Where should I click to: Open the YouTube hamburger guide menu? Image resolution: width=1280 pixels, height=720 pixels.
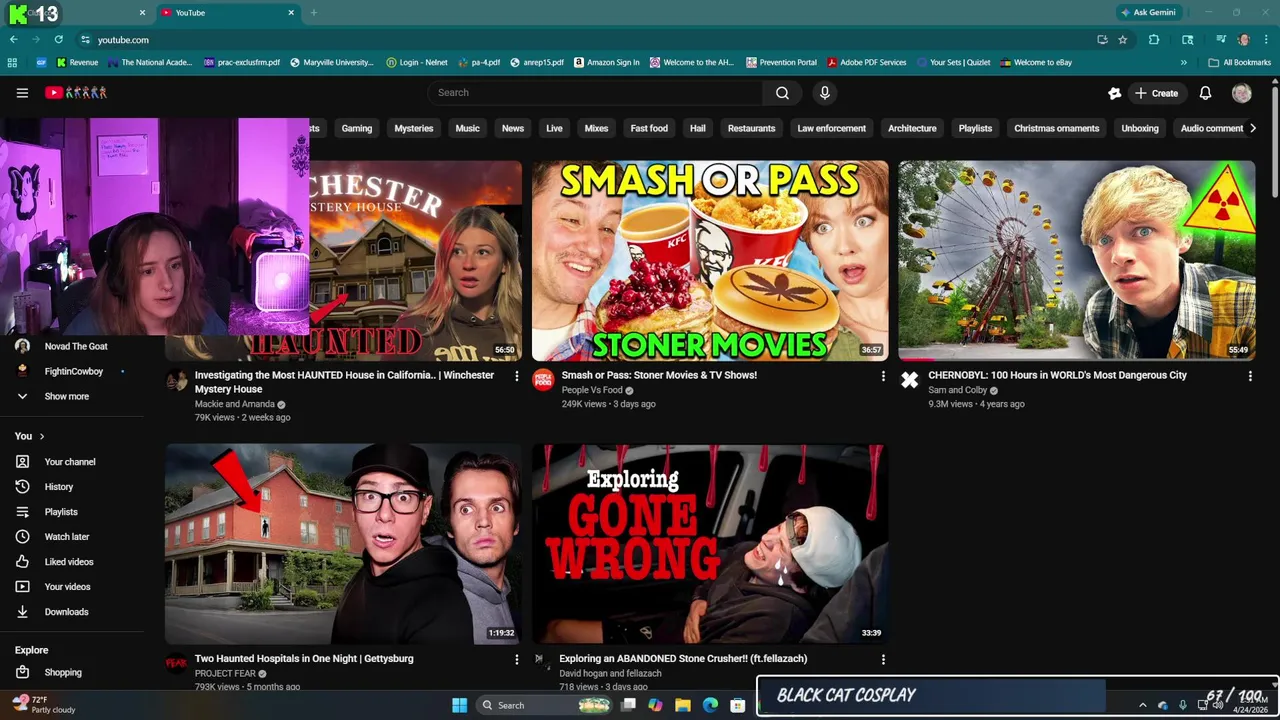pyautogui.click(x=22, y=93)
